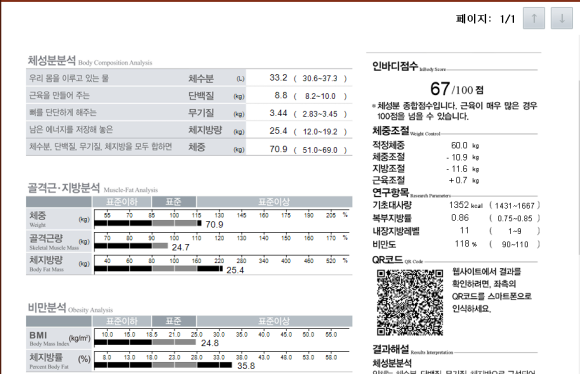The image size is (580, 374).
Task: Click 표준이하 header in Muscle-Fat Analysis
Action: [x=122, y=202]
